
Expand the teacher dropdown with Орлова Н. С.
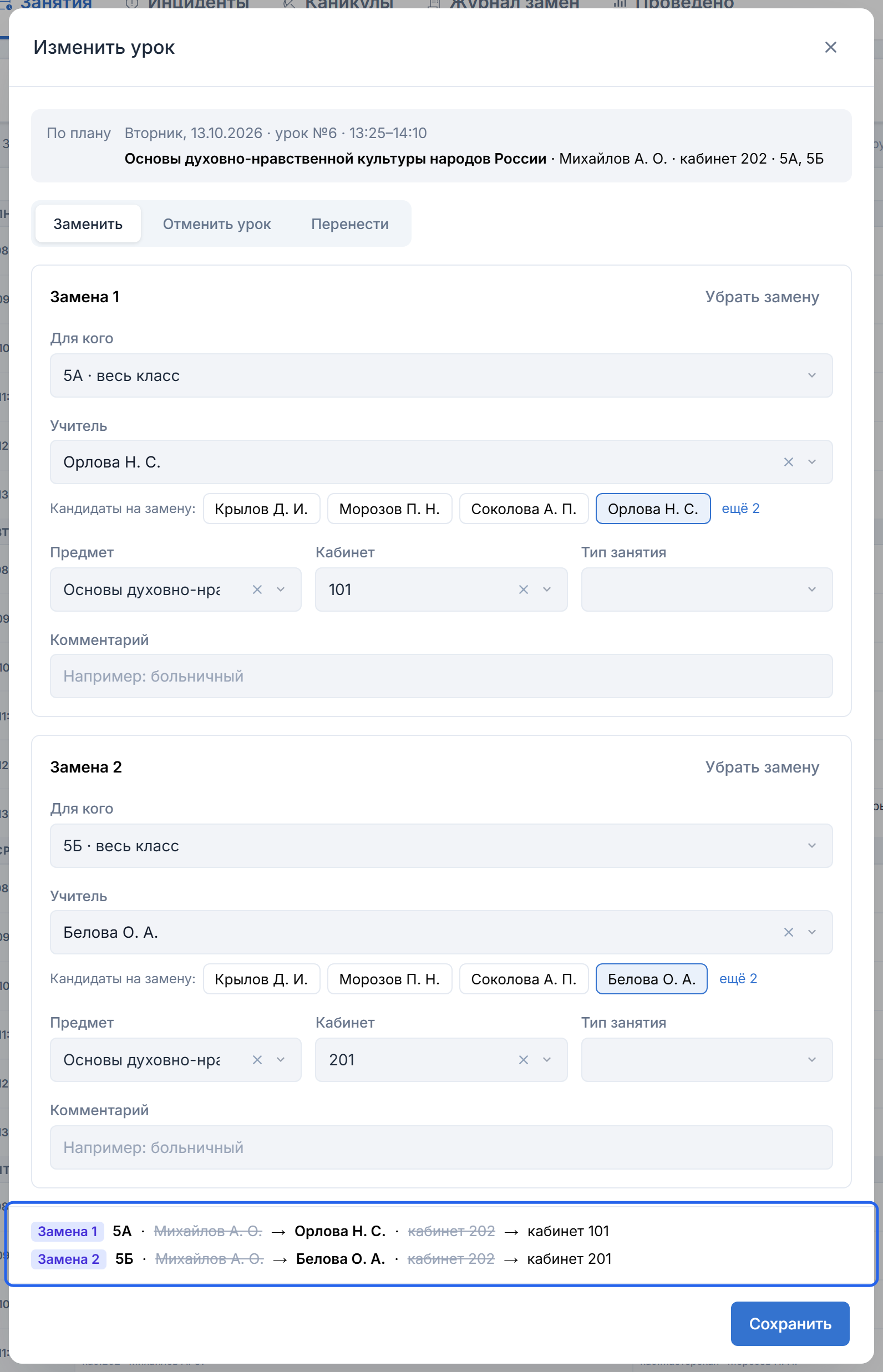point(812,462)
